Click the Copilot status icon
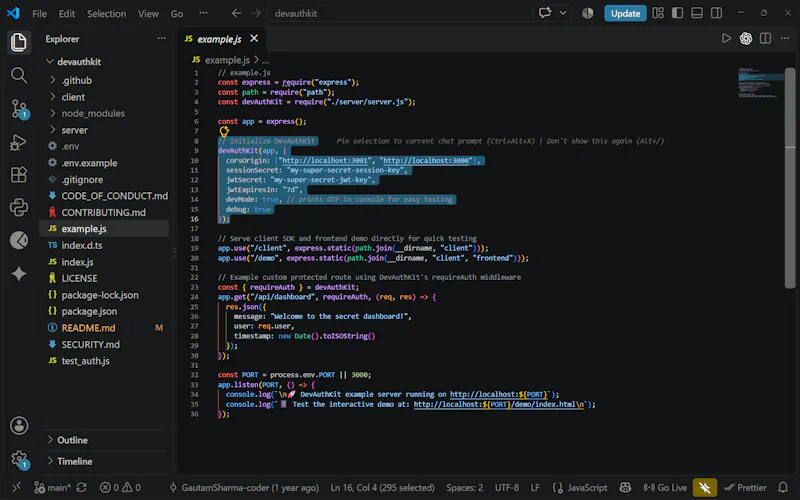This screenshot has height=500, width=800. coord(625,488)
